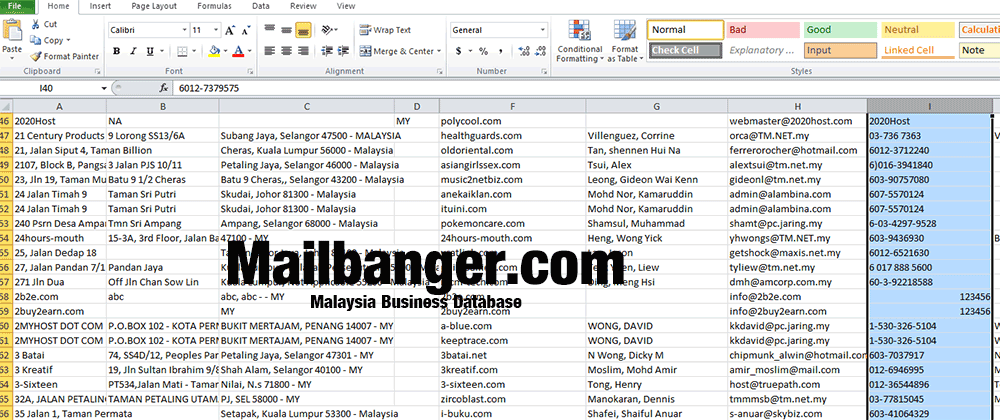
Task: Open Format as Table icon
Action: point(624,31)
